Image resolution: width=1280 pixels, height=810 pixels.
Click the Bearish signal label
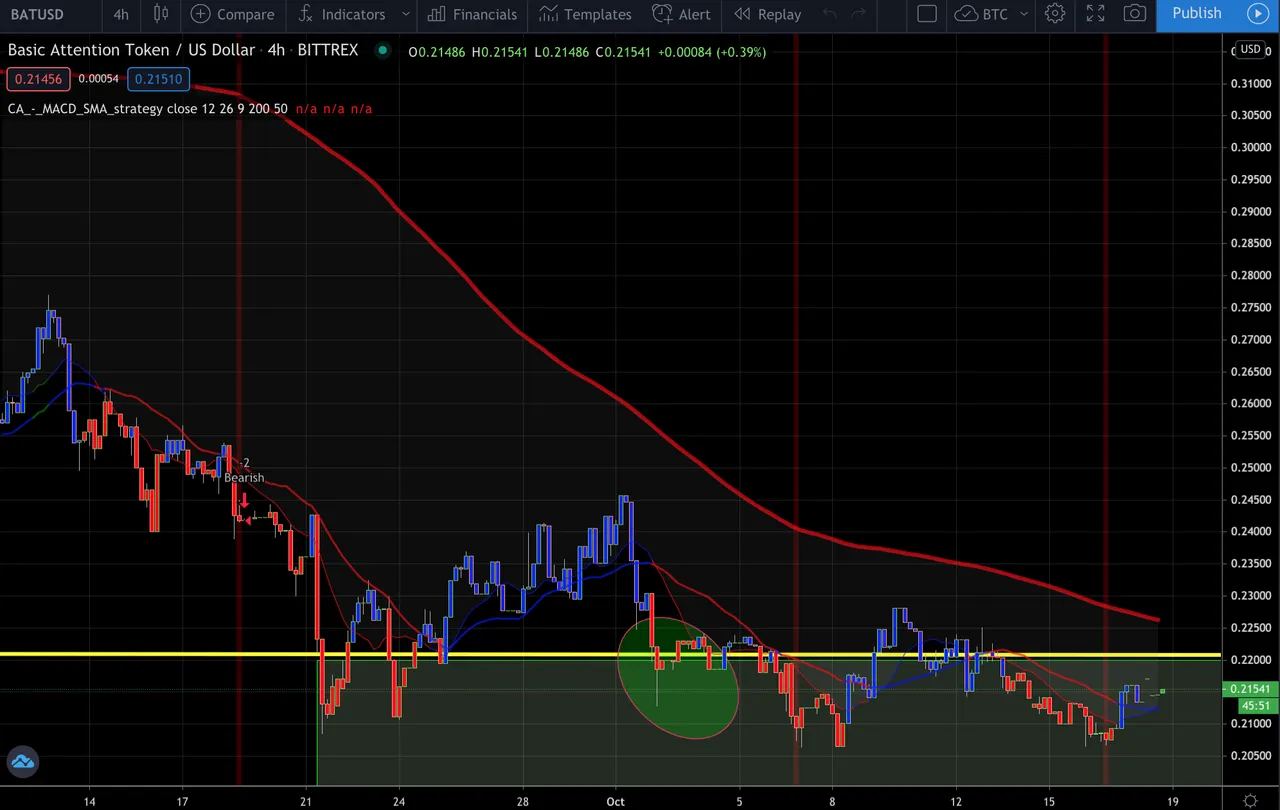pyautogui.click(x=244, y=478)
